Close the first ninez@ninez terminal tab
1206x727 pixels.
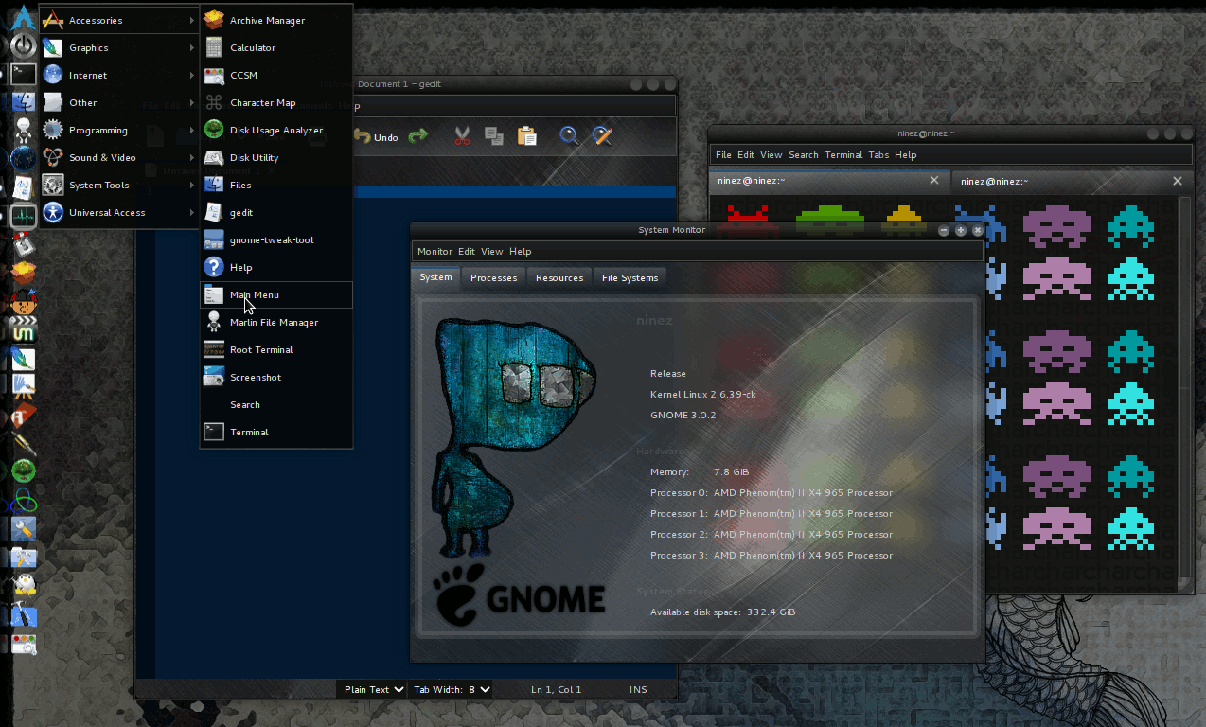click(x=935, y=181)
